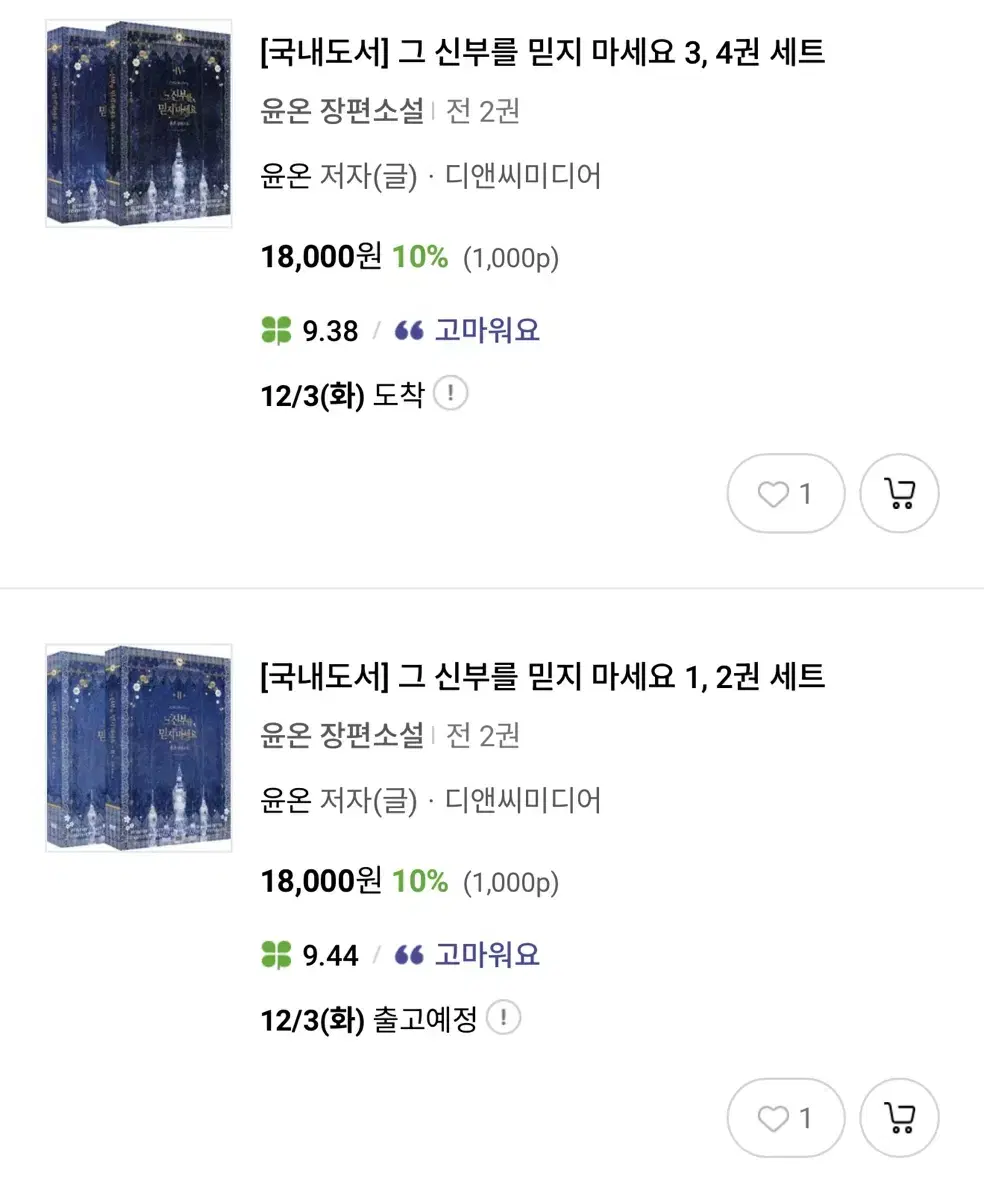
Task: Click publisher 디앤씨미디어 in the first listing
Action: (x=522, y=176)
